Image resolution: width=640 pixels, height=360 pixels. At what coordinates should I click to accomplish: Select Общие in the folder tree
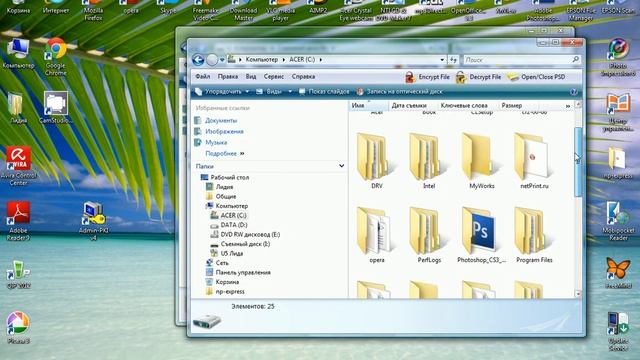[226, 196]
